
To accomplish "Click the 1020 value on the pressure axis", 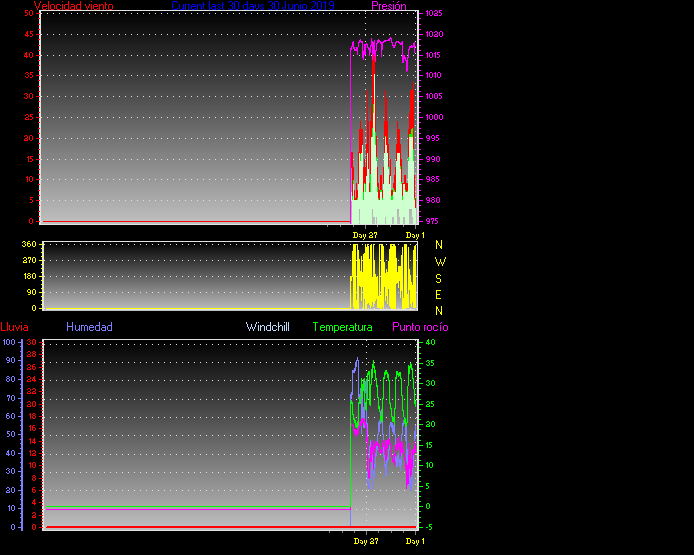I will [434, 34].
